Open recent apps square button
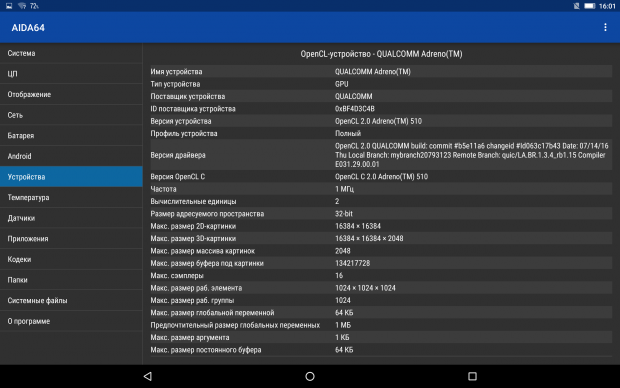The width and height of the screenshot is (620, 388). pos(472,376)
